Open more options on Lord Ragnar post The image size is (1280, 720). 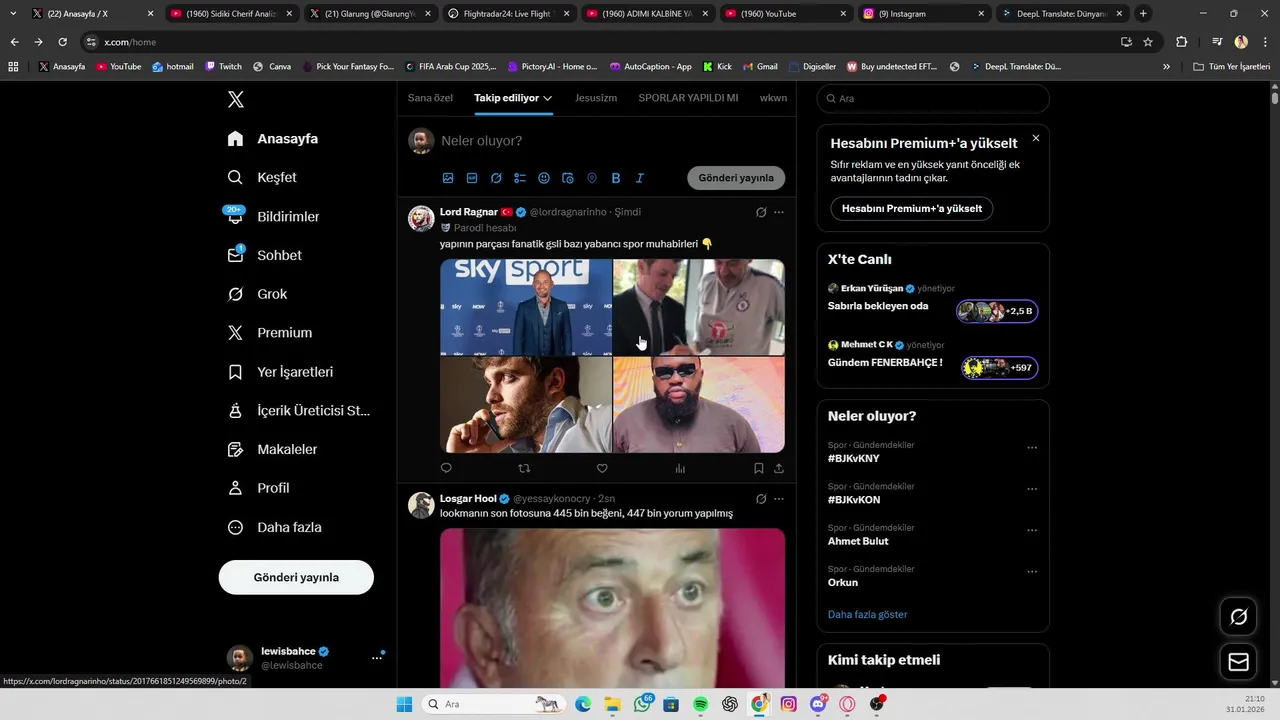coord(779,212)
